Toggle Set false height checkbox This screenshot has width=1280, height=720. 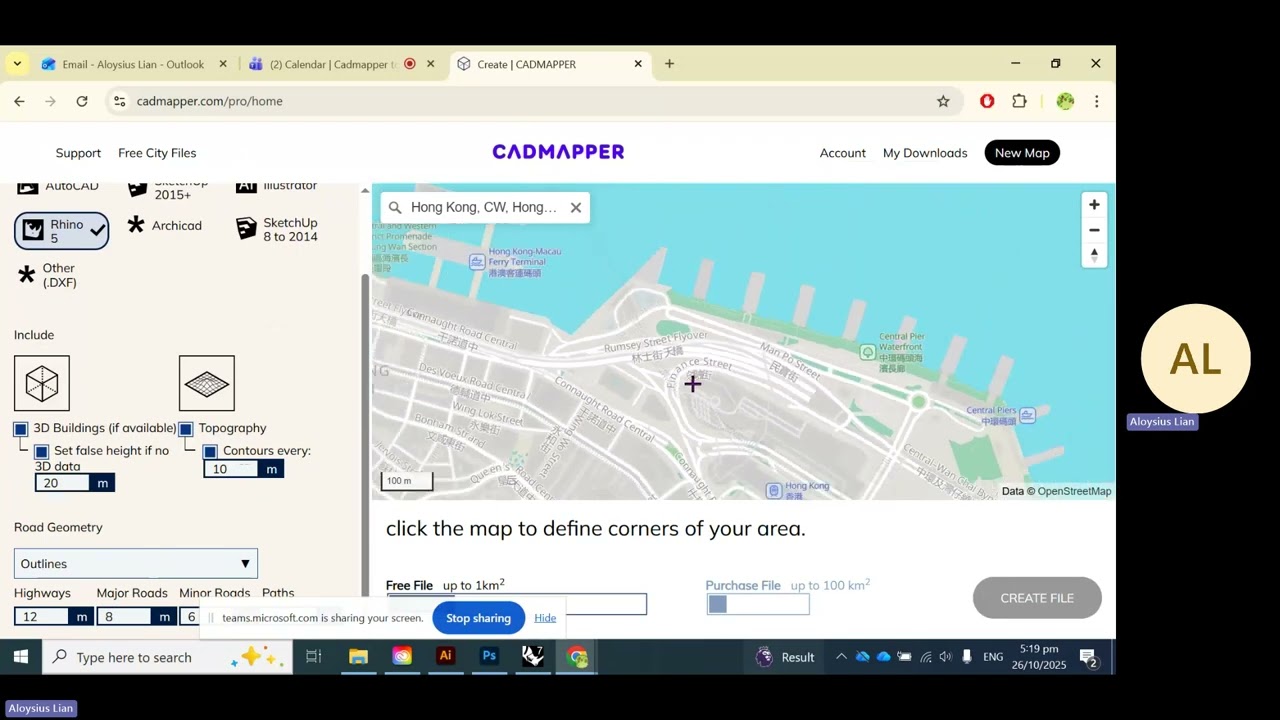point(42,452)
